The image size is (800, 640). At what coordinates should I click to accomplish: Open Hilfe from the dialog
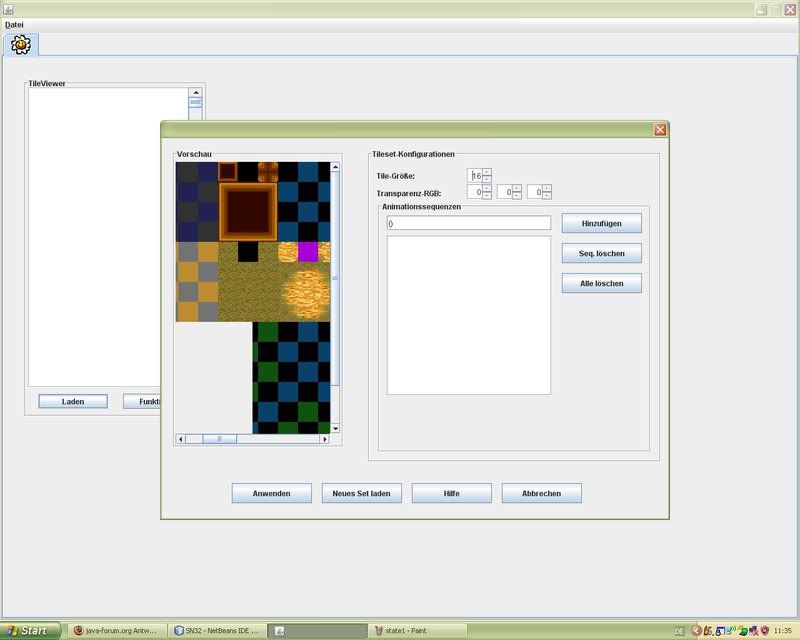[452, 494]
